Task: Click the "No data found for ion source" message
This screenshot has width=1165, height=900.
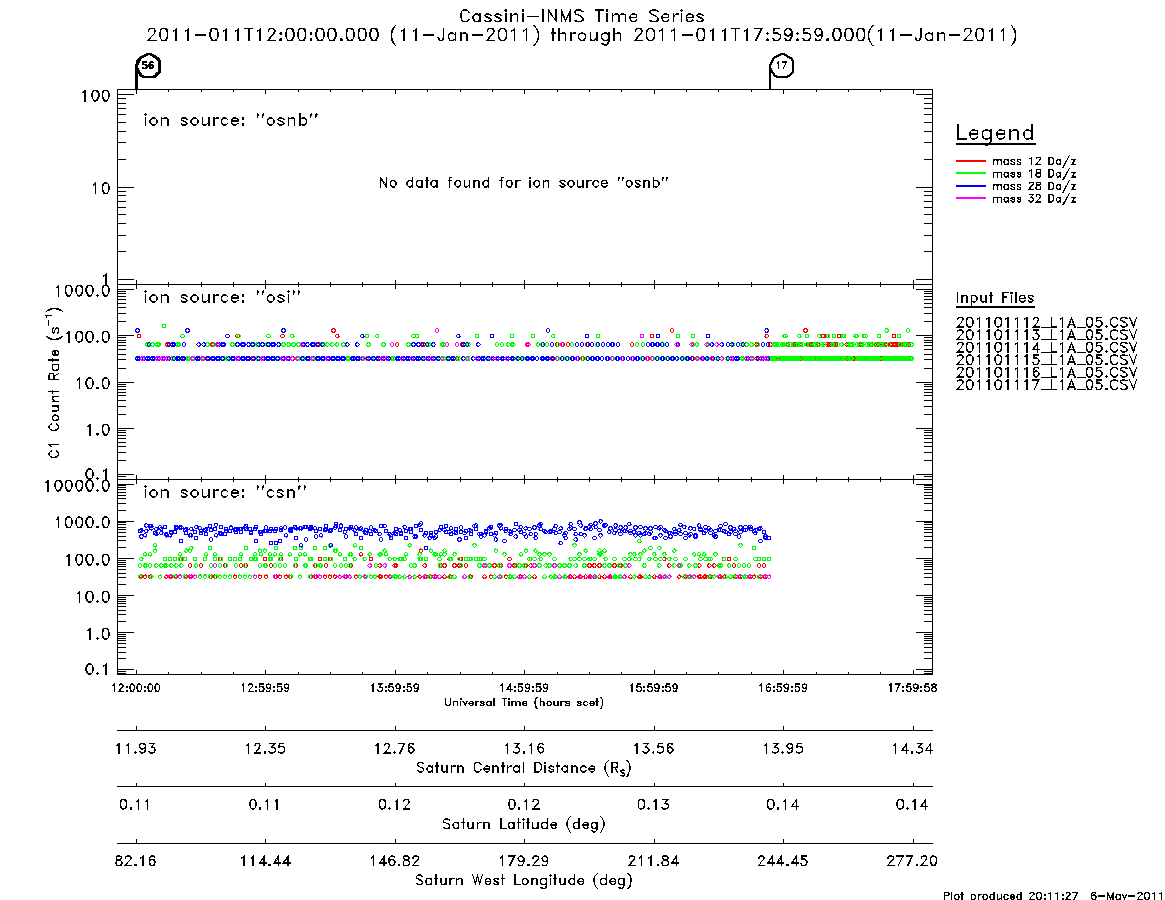Action: (524, 183)
